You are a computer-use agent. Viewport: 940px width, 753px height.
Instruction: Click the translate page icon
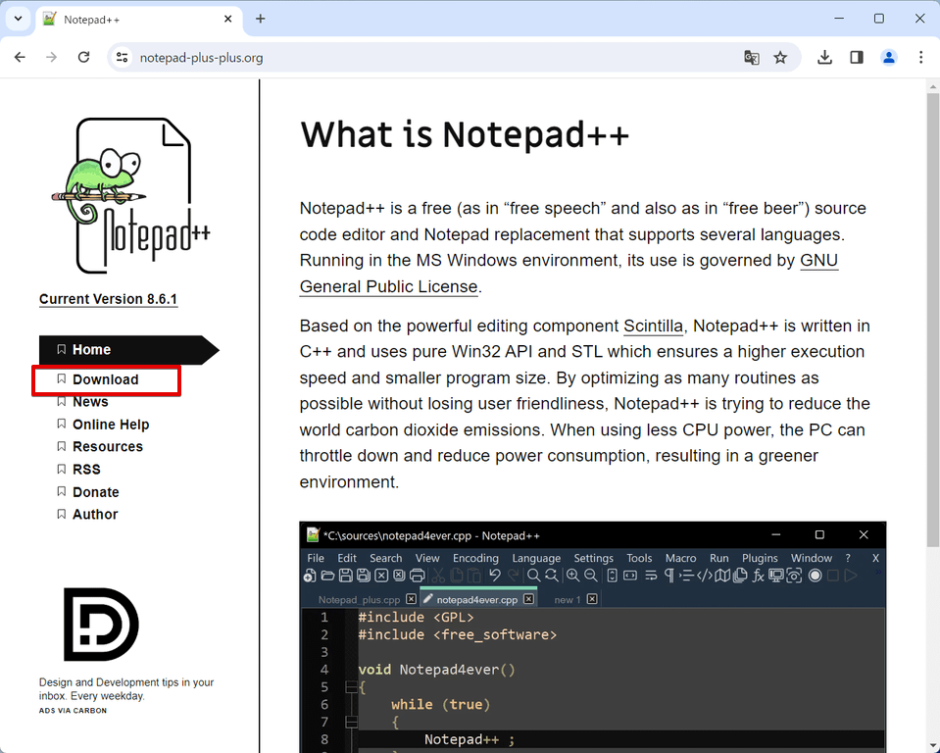(x=751, y=58)
